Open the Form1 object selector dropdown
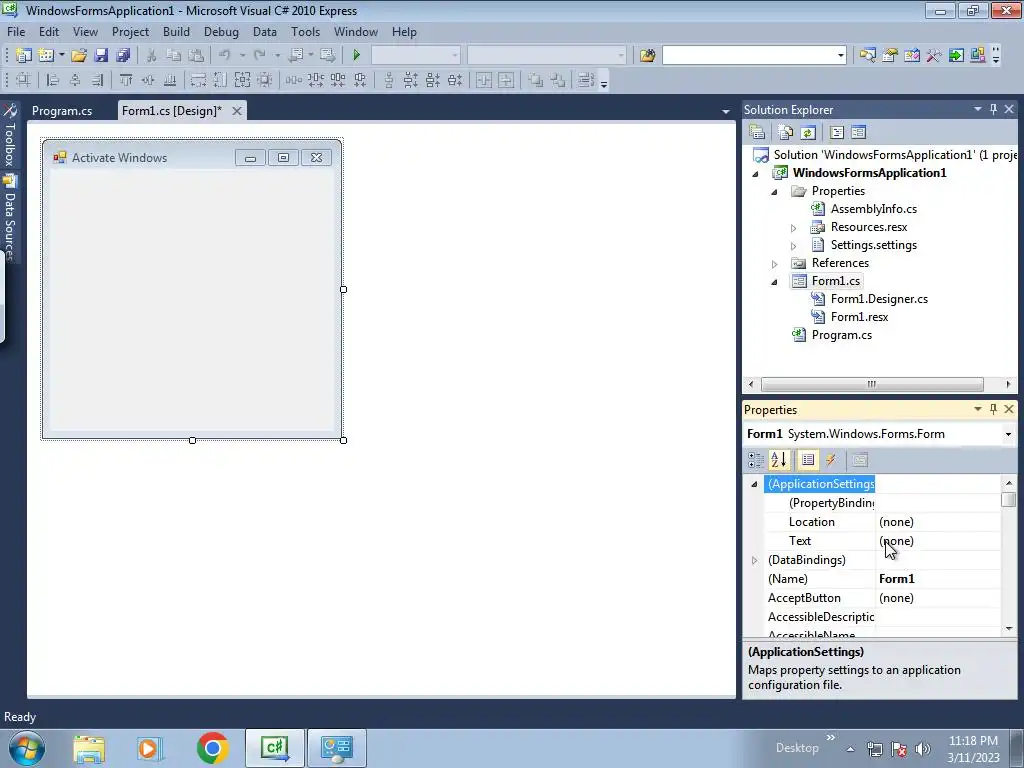This screenshot has width=1024, height=768. pyautogui.click(x=1008, y=434)
